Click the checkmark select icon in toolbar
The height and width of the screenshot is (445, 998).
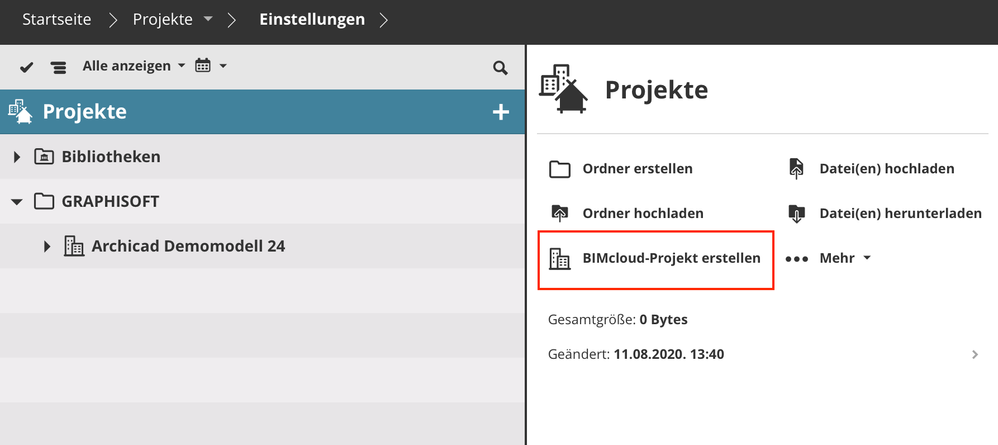(26, 67)
